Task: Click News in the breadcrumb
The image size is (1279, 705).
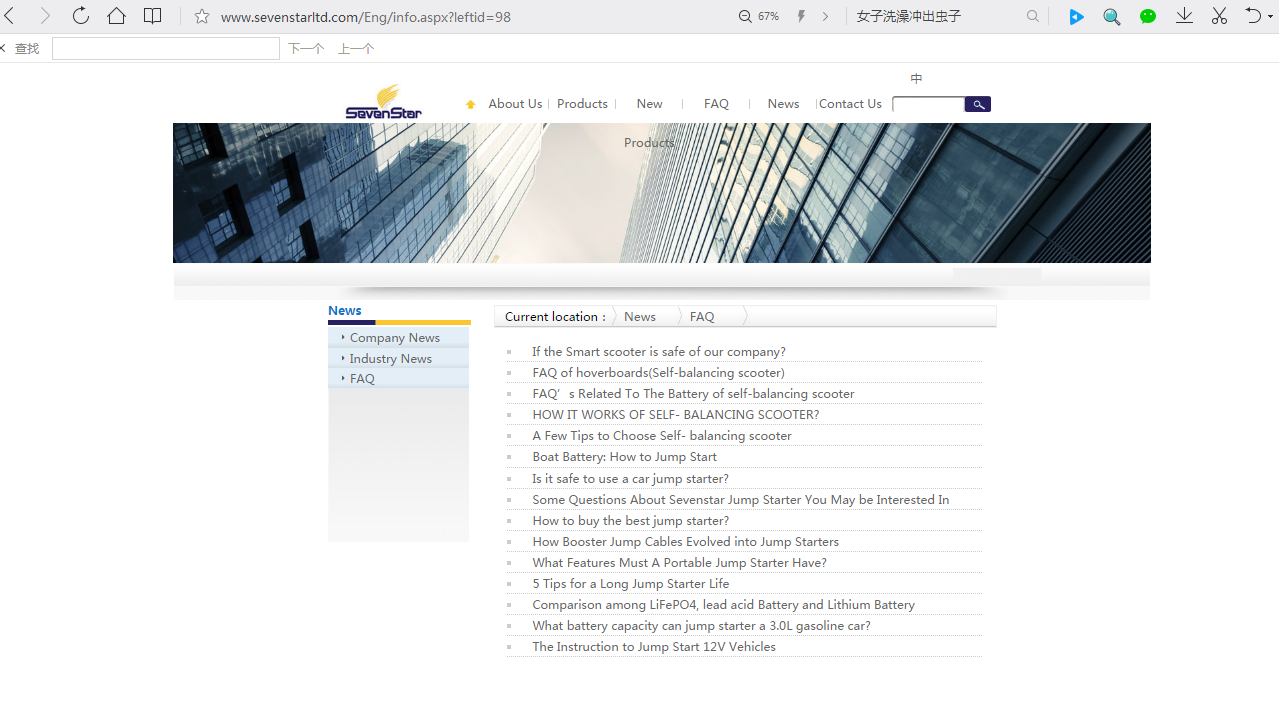Action: [x=640, y=317]
